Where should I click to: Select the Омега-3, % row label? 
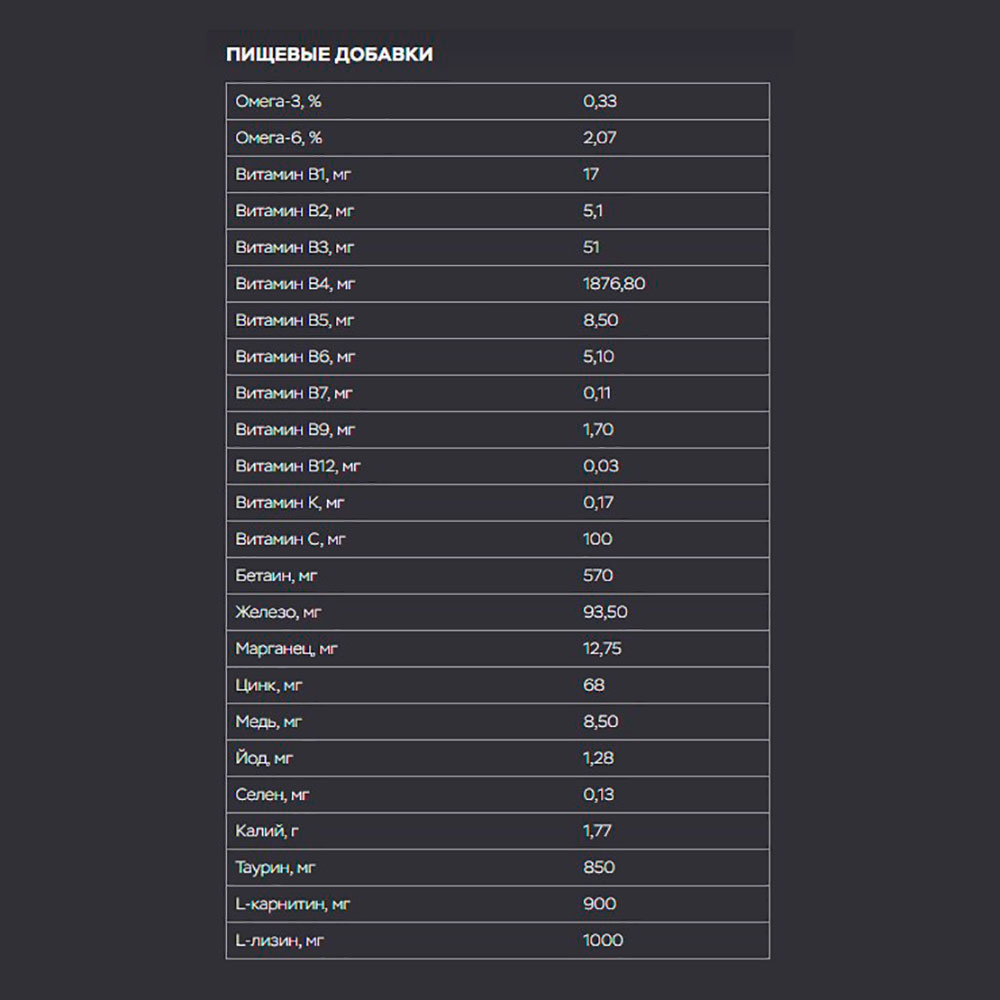pyautogui.click(x=278, y=101)
